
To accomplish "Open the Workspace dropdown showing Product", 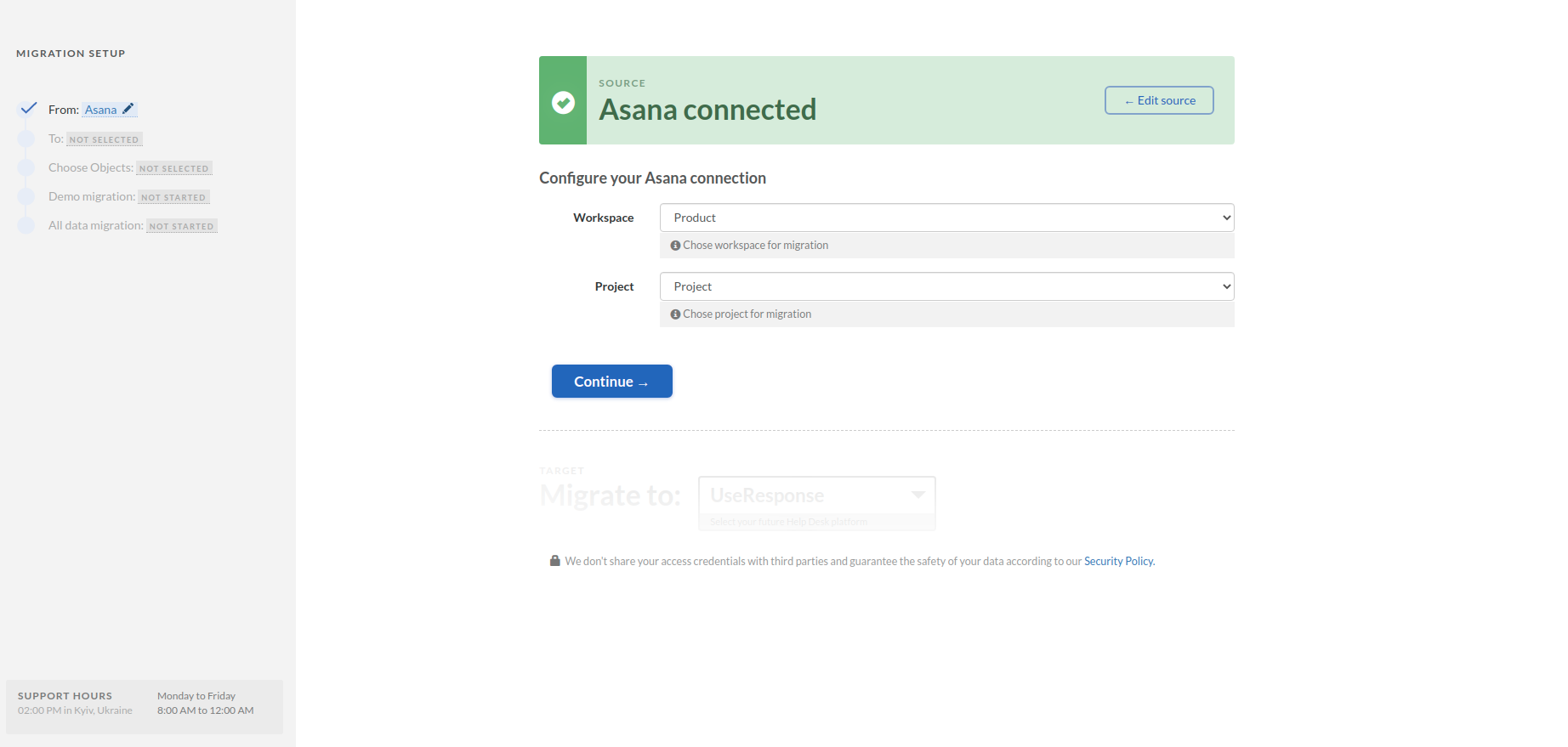I will (x=946, y=218).
